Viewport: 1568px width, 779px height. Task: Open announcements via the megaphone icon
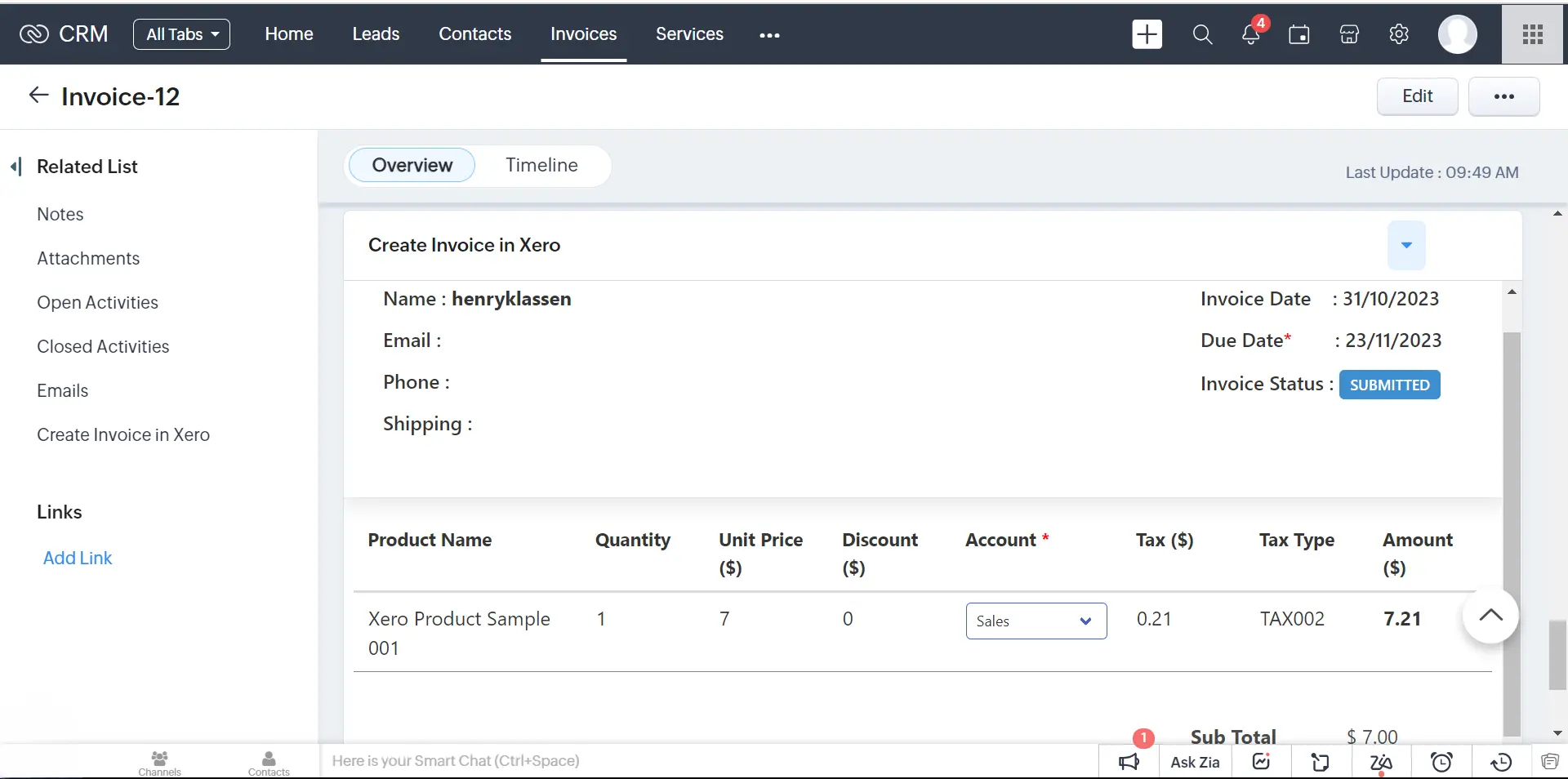click(1128, 762)
